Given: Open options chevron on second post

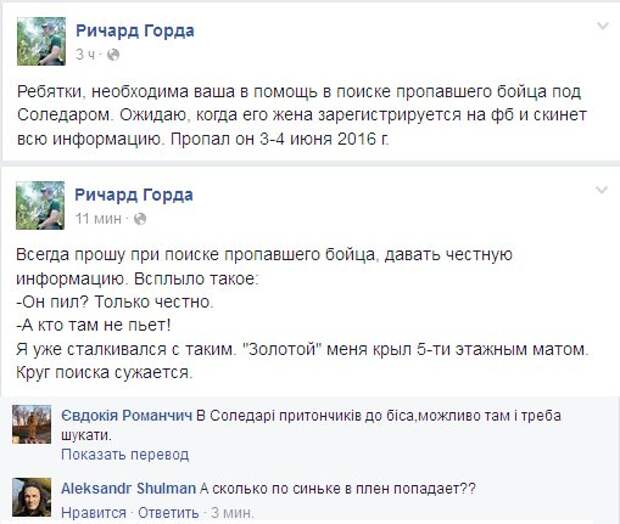Looking at the screenshot, I should (602, 190).
